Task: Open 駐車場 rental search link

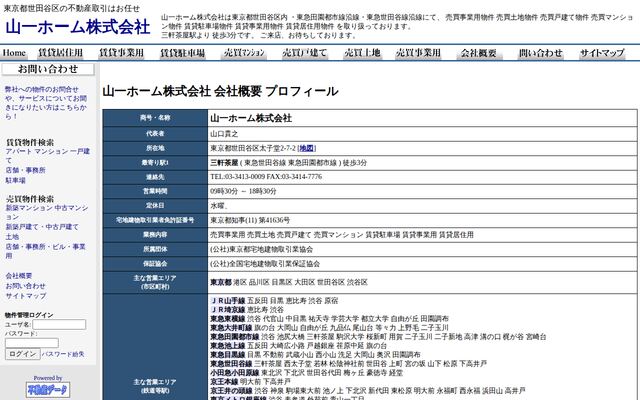Action: 16,180
